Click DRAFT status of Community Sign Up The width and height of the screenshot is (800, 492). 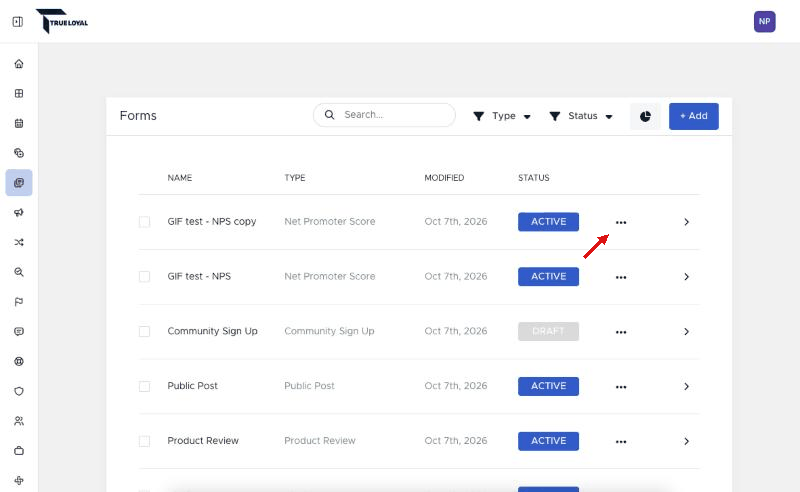pos(548,331)
